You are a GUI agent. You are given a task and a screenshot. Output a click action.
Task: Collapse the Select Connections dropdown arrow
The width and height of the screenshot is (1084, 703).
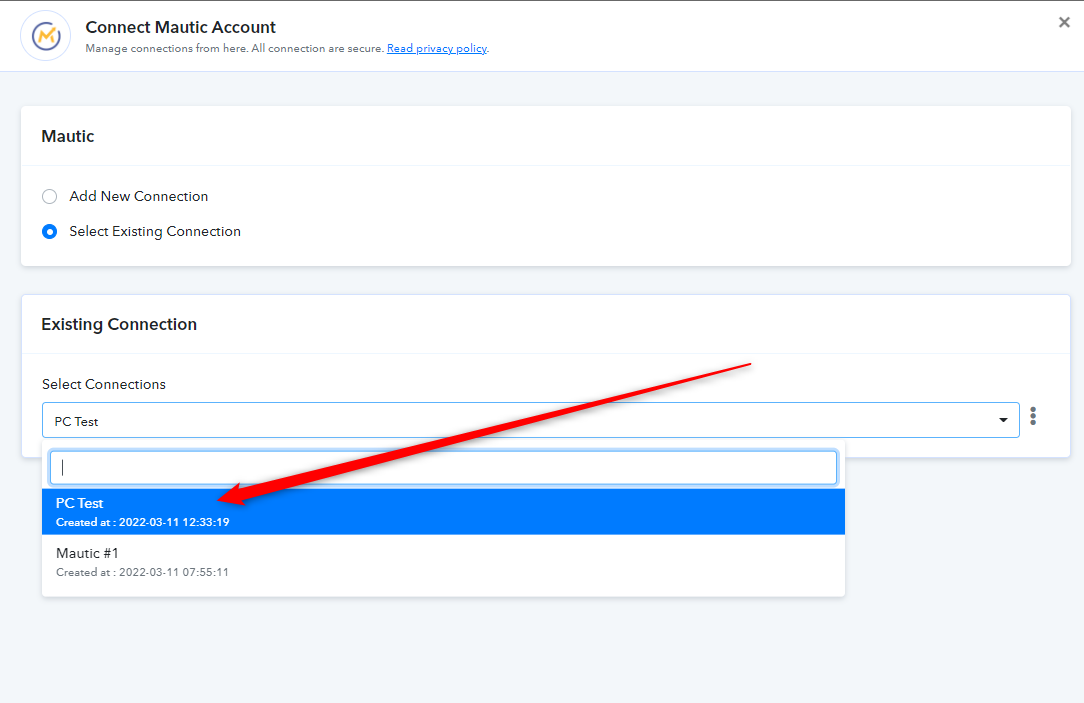[x=1003, y=420]
